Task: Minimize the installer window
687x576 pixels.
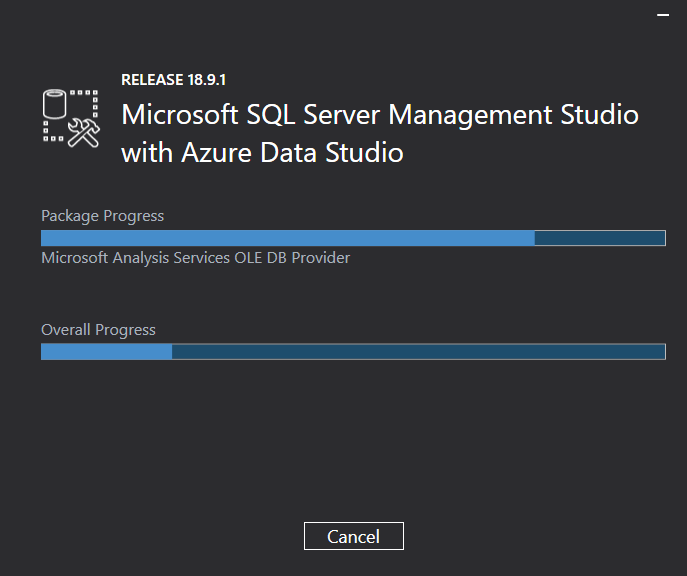Action: click(661, 16)
